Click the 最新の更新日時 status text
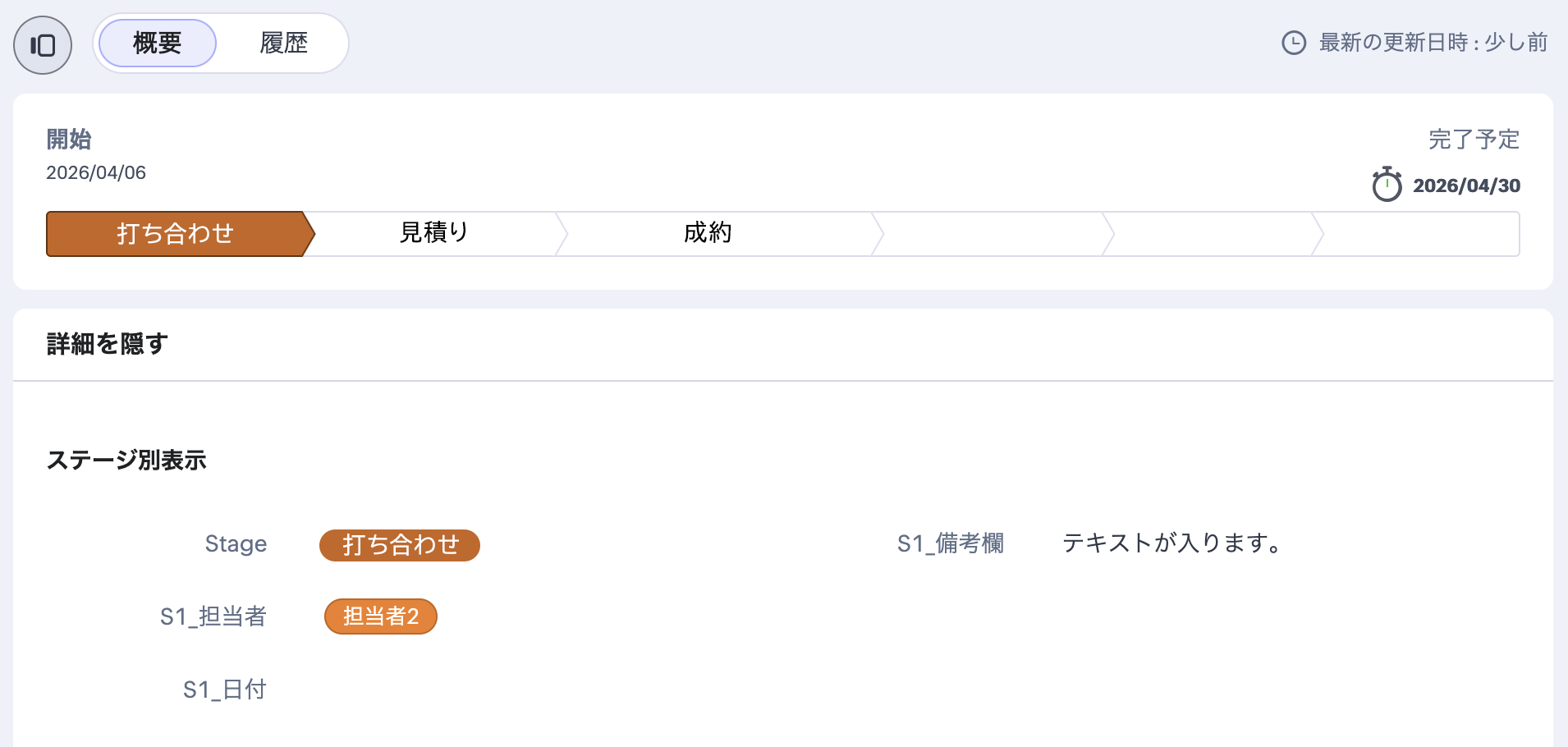The height and width of the screenshot is (747, 1568). (x=1433, y=43)
